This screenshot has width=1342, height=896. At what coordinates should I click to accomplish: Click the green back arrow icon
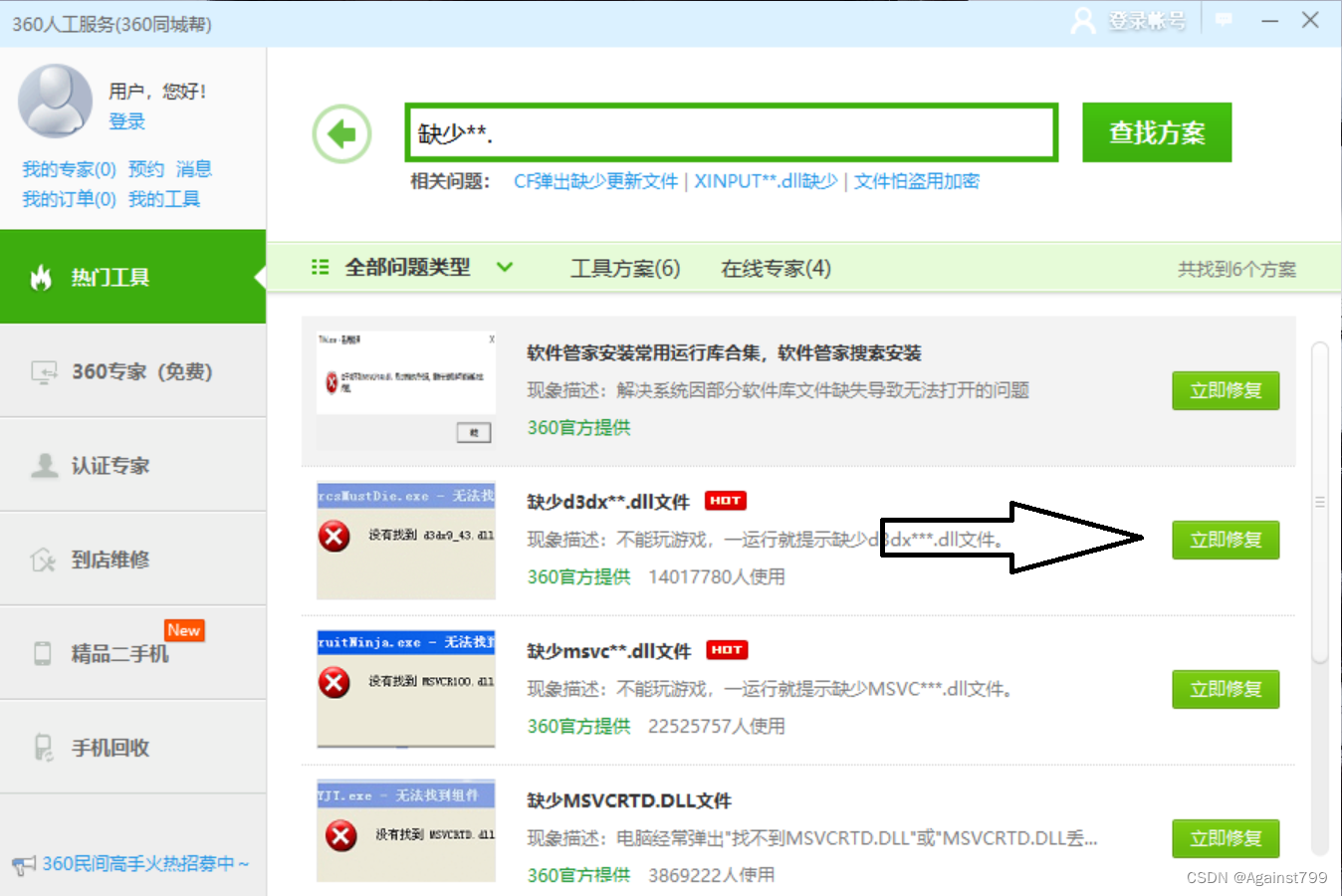pyautogui.click(x=341, y=132)
